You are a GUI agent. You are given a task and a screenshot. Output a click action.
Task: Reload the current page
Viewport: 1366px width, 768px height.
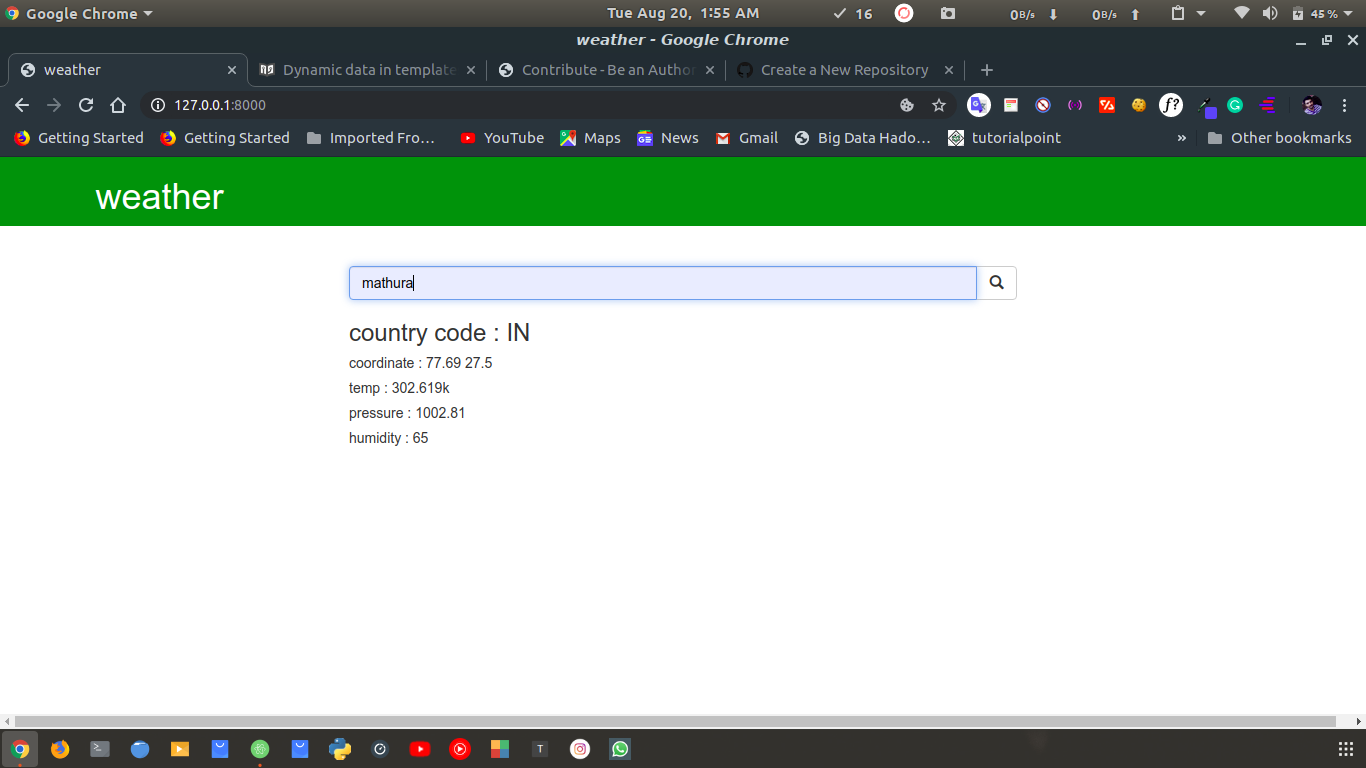pos(86,105)
